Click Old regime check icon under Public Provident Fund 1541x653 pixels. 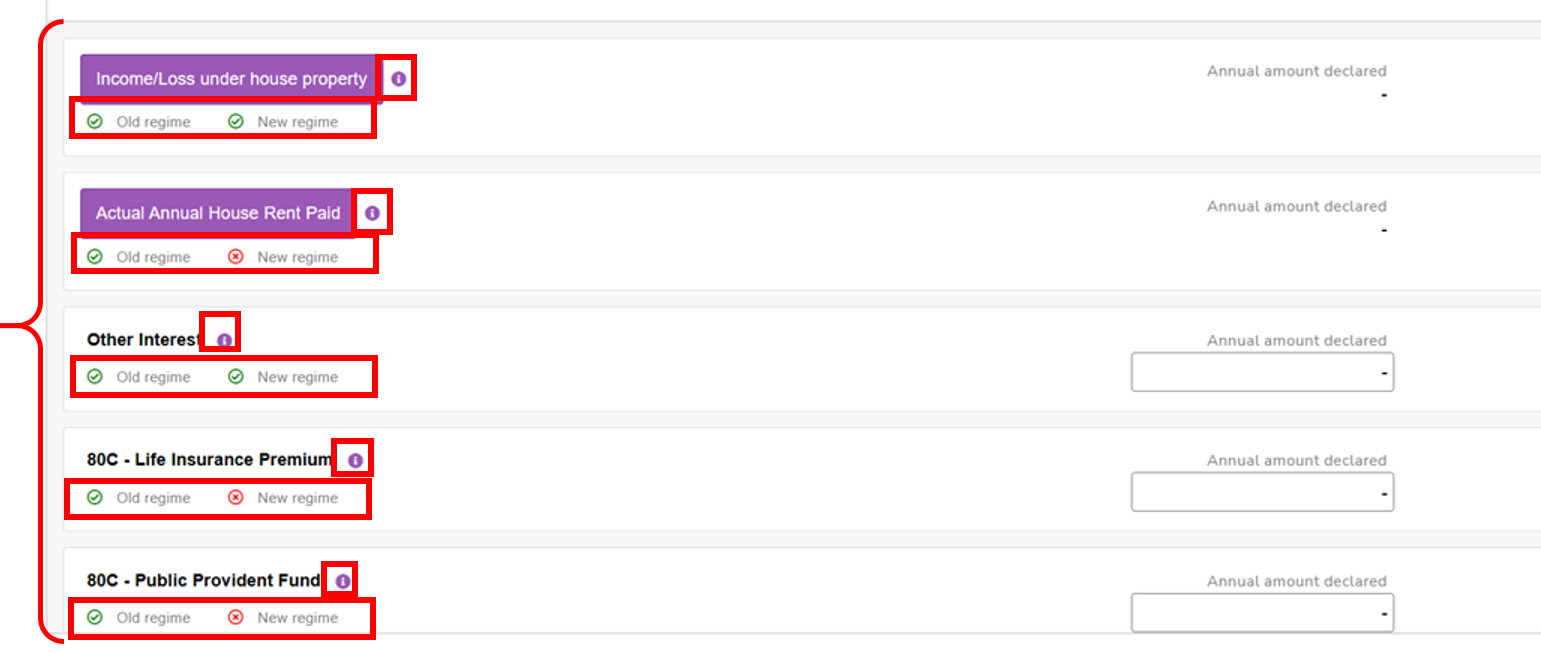95,618
